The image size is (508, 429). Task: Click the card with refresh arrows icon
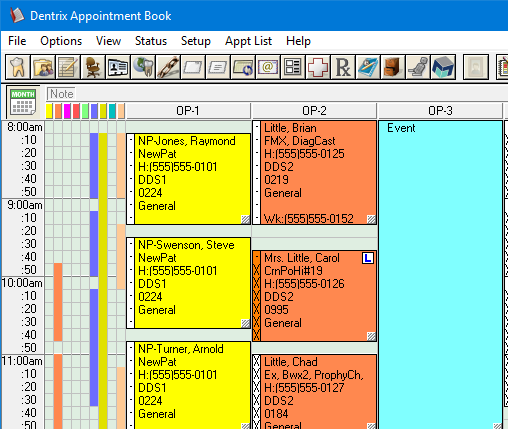pyautogui.click(x=243, y=67)
